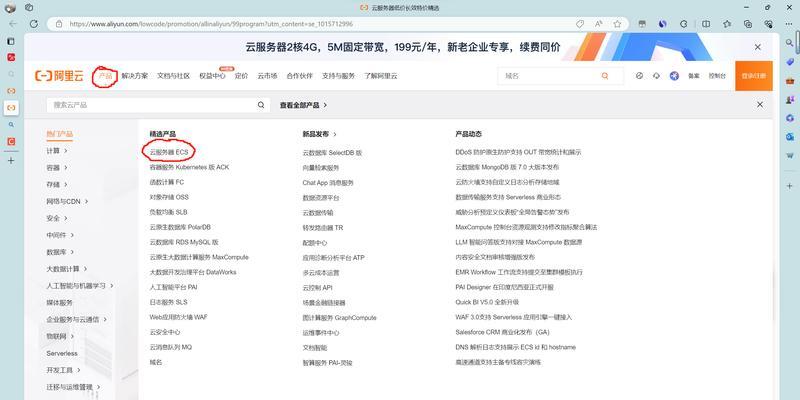Click the Edge sidebar search icon
The height and width of the screenshot is (400, 800).
click(789, 43)
